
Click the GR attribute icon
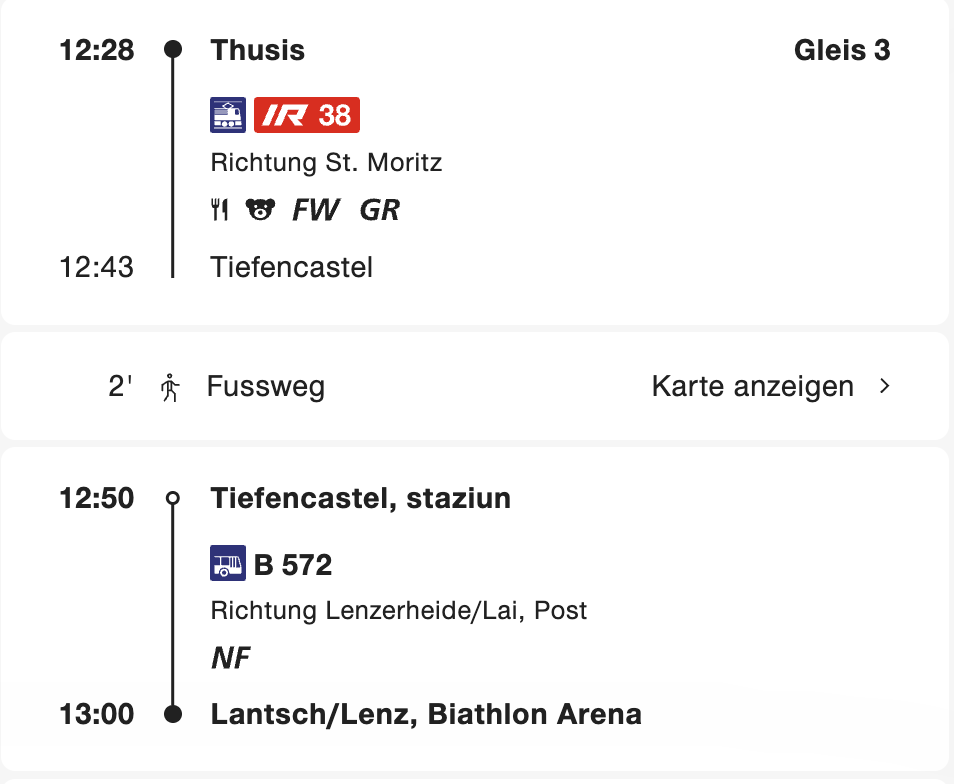point(379,210)
